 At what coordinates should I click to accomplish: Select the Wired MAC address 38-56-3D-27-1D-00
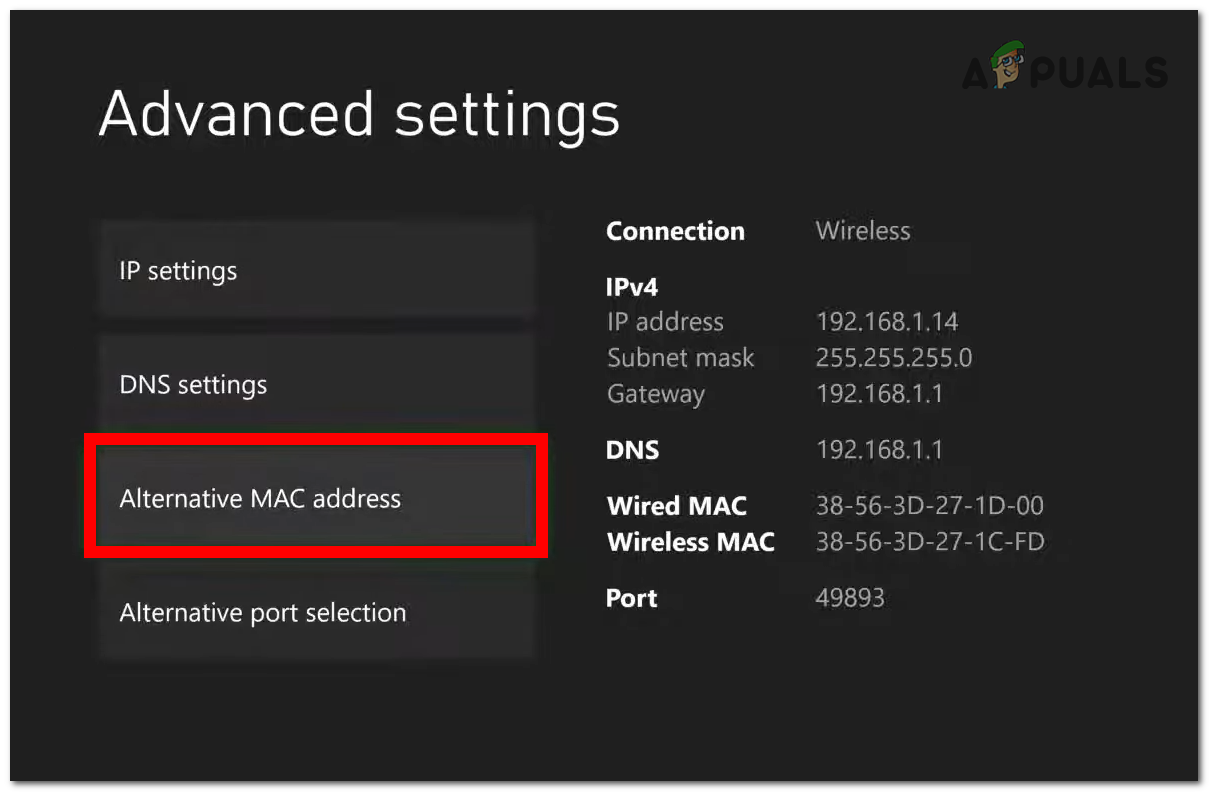tap(930, 506)
